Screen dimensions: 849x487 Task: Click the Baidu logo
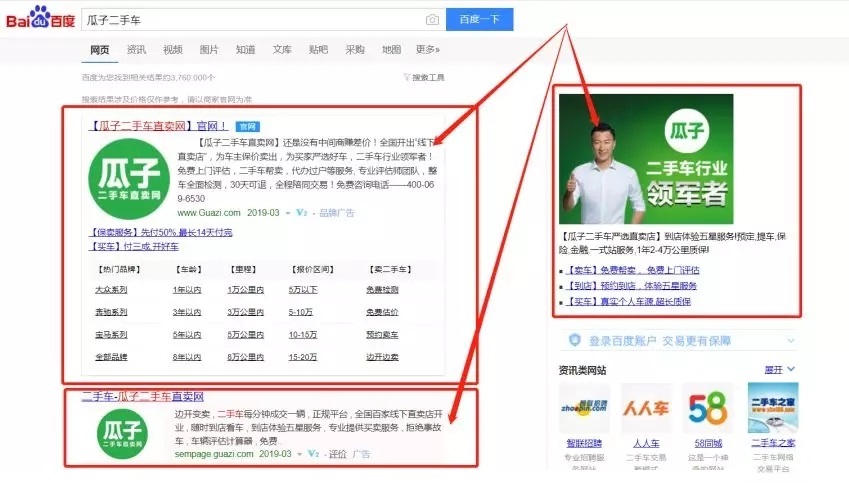pos(40,18)
